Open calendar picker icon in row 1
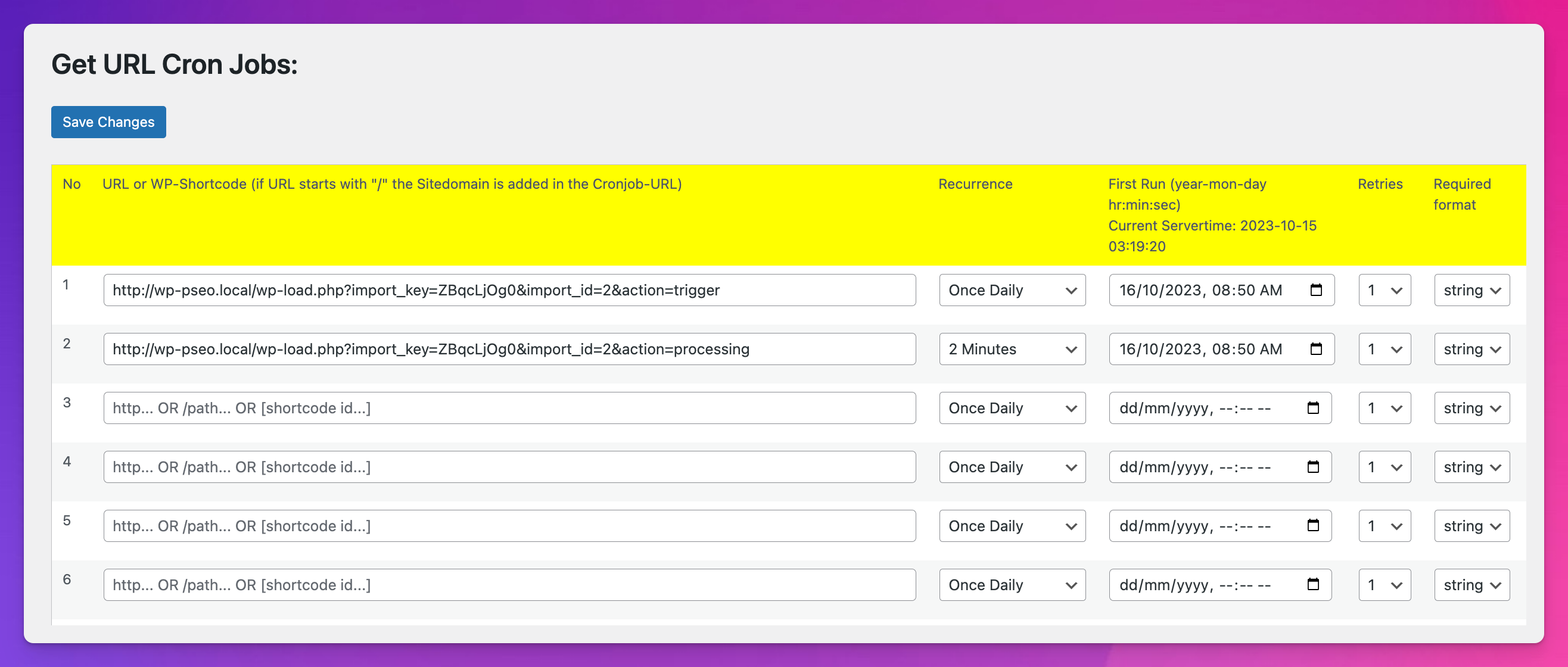Screen dimensions: 1568x667 point(1316,290)
